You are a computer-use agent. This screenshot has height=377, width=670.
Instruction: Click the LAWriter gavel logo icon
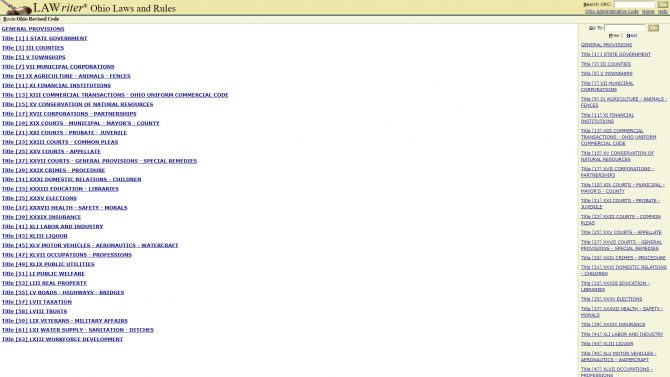click(x=16, y=7)
